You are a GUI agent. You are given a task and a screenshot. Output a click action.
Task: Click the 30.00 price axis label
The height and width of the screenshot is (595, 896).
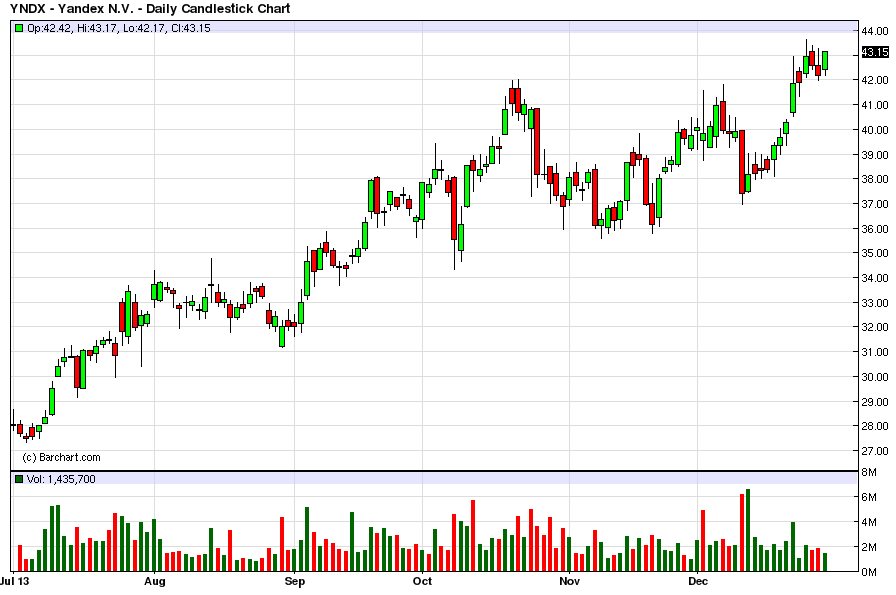pyautogui.click(x=875, y=377)
